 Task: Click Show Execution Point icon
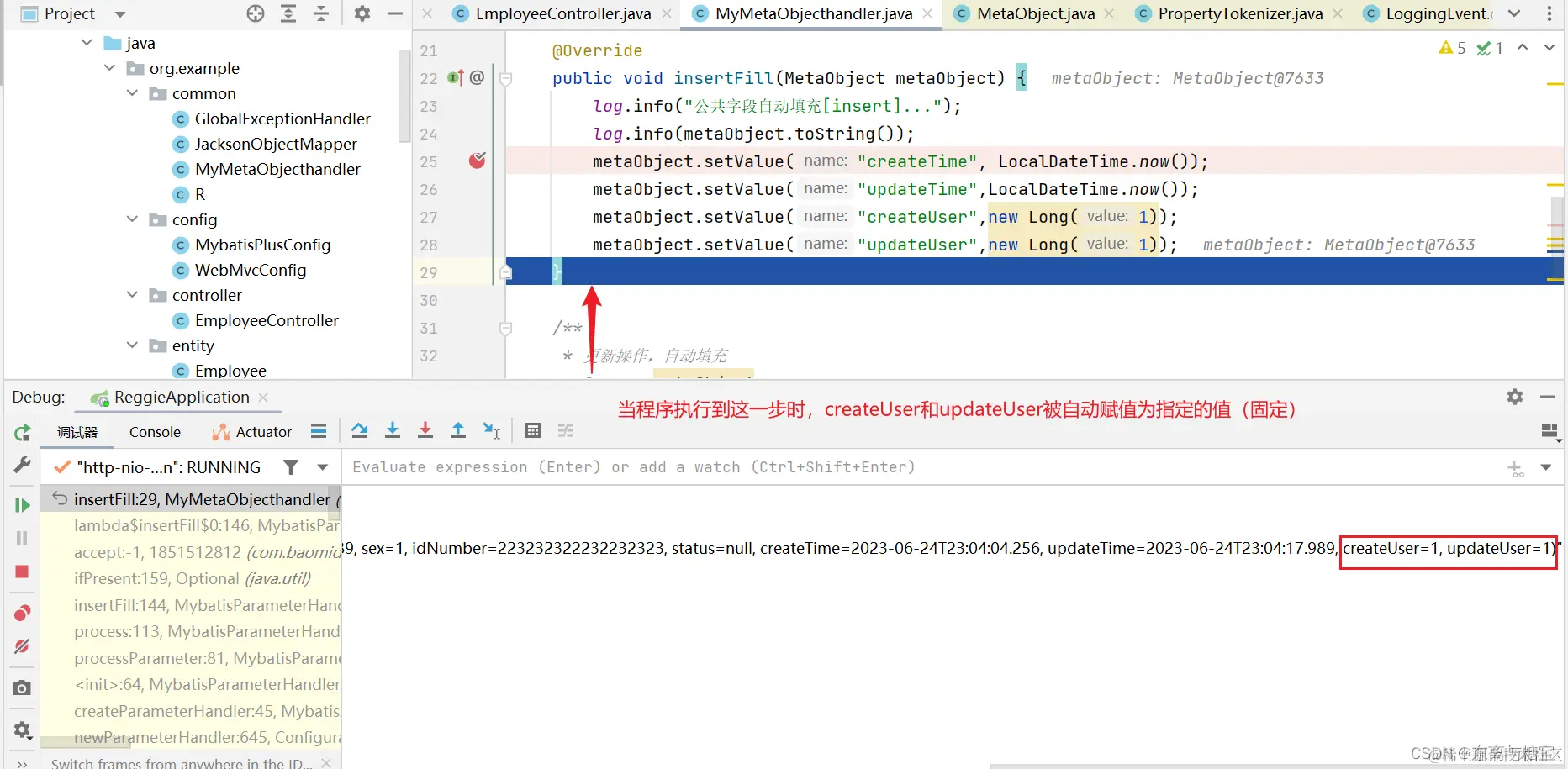319,431
